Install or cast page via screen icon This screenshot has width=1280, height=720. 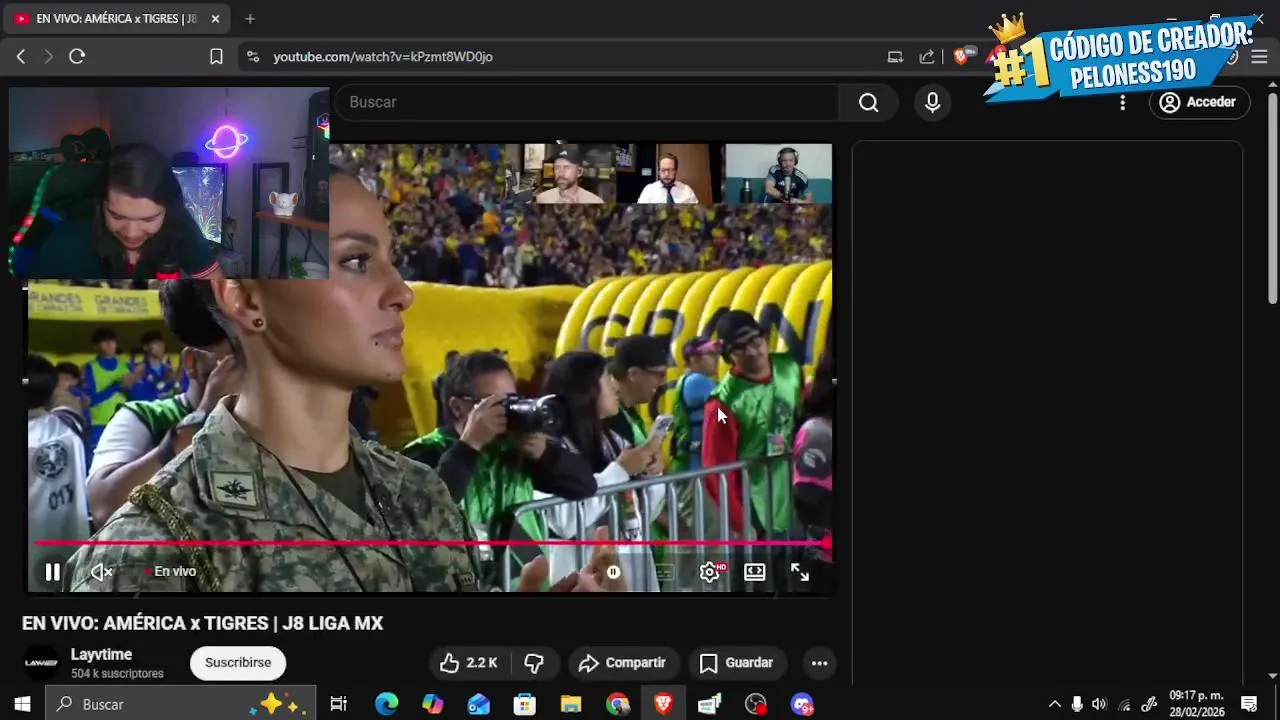895,57
